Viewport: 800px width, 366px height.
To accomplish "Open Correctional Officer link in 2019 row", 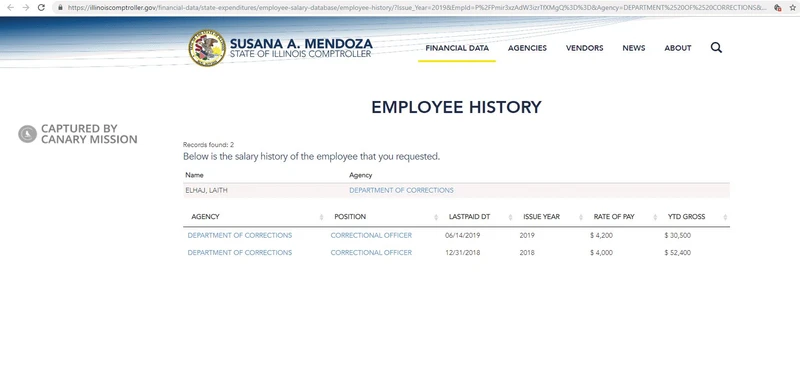I will 371,235.
